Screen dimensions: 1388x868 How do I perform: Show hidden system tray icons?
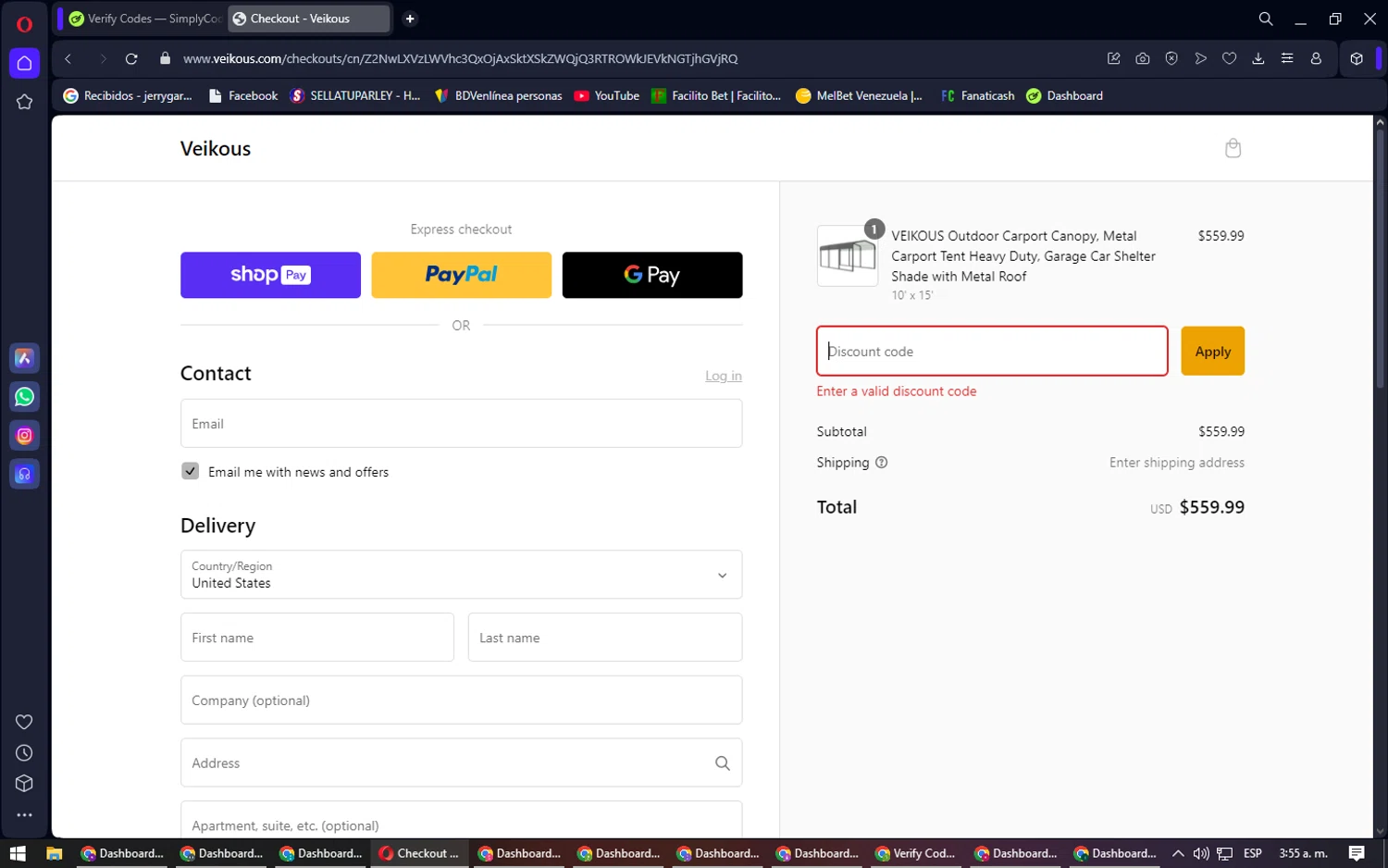tap(1177, 853)
